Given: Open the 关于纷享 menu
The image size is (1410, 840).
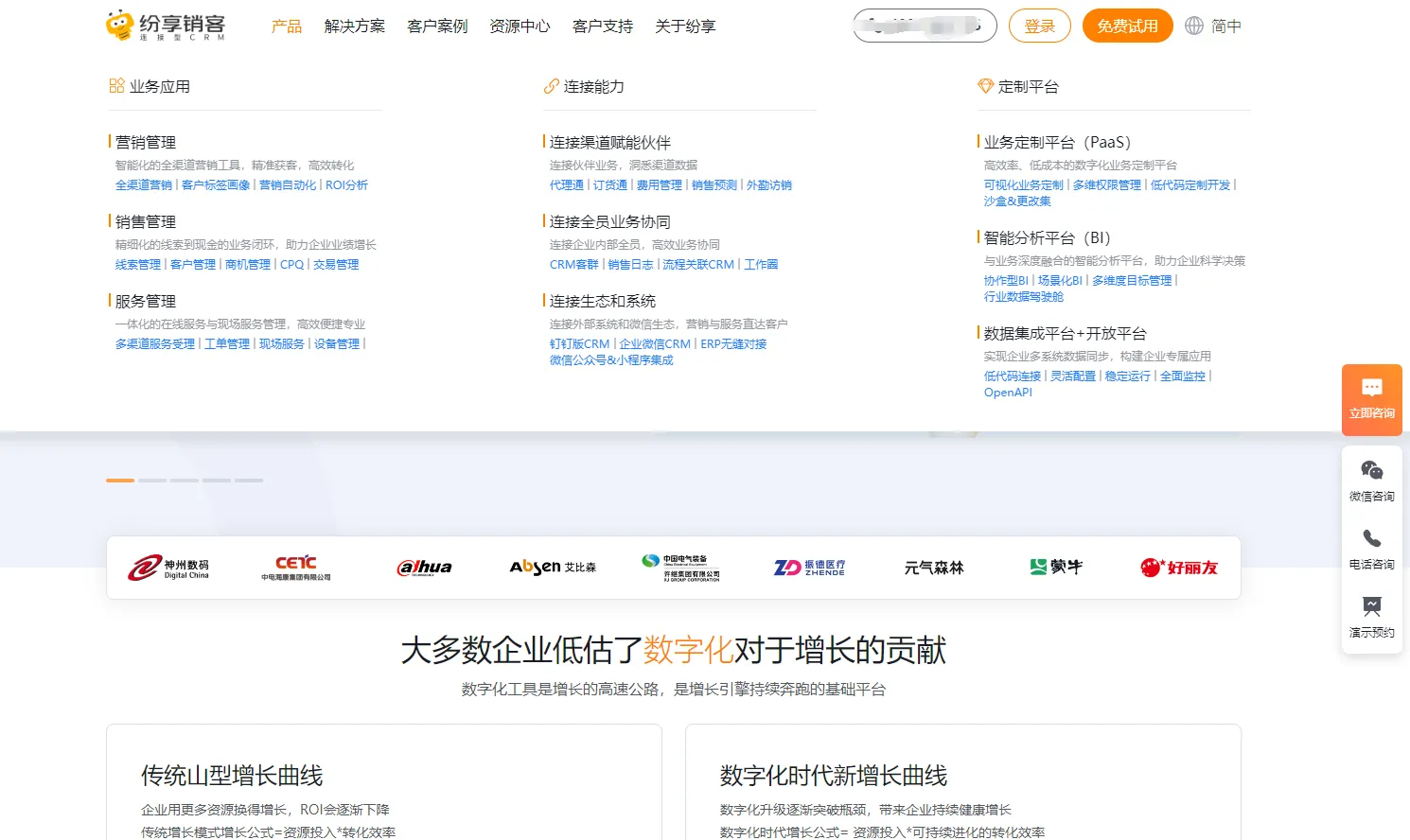Looking at the screenshot, I should (x=685, y=26).
